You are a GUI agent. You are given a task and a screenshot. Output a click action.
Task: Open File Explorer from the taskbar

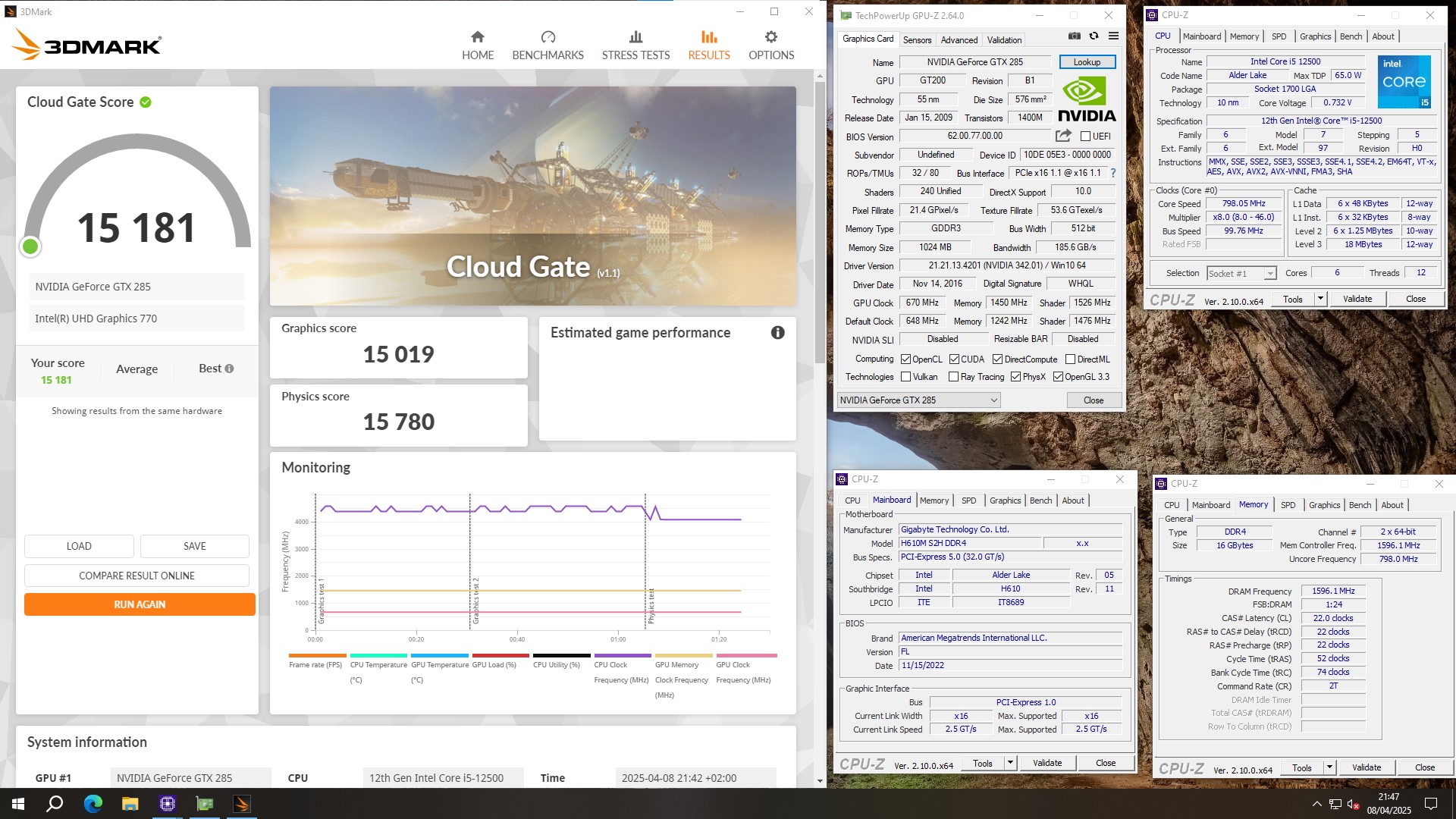pyautogui.click(x=130, y=804)
